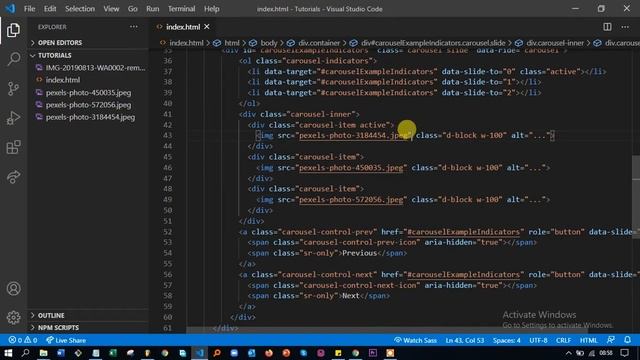Click the taskbar search icon
This screenshot has width=640, height=360.
click(25, 353)
